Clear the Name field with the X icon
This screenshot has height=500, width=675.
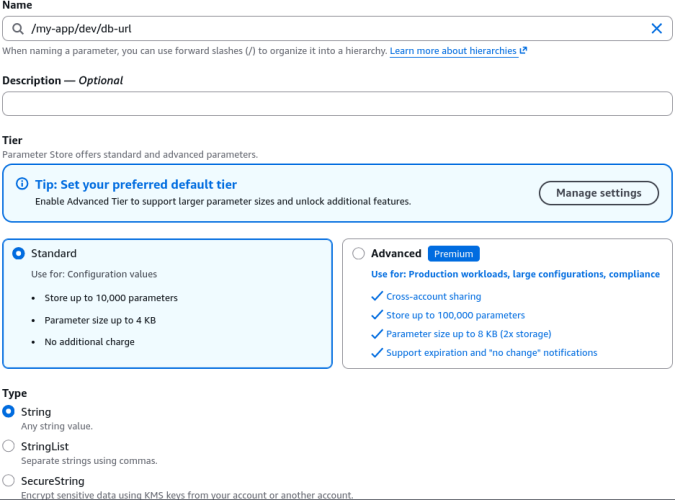tap(656, 28)
